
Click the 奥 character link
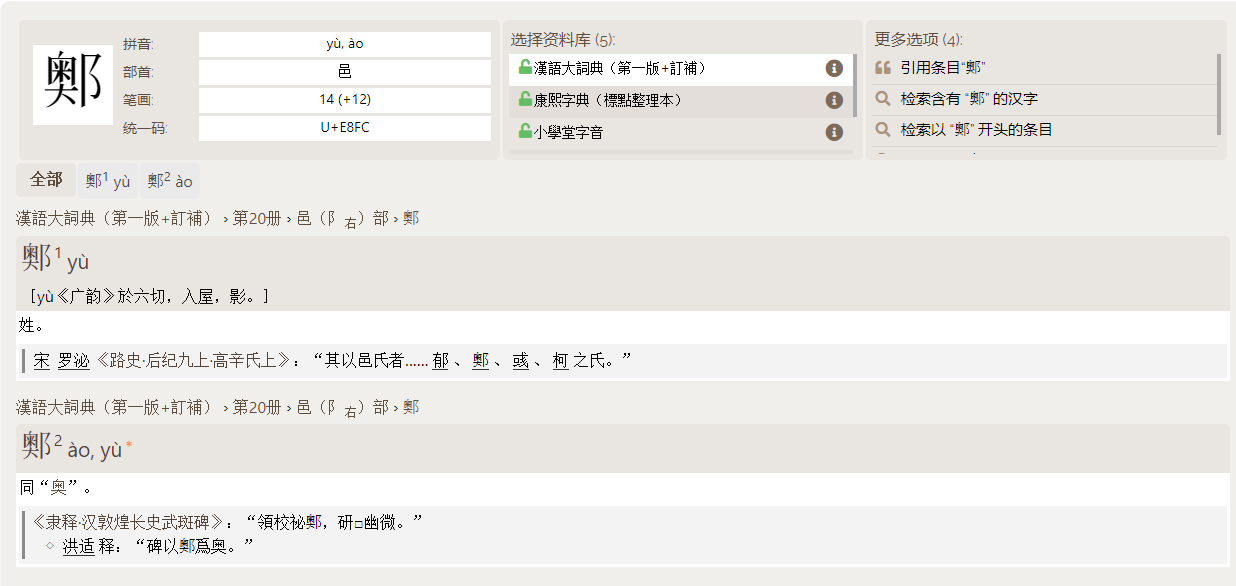tap(59, 488)
